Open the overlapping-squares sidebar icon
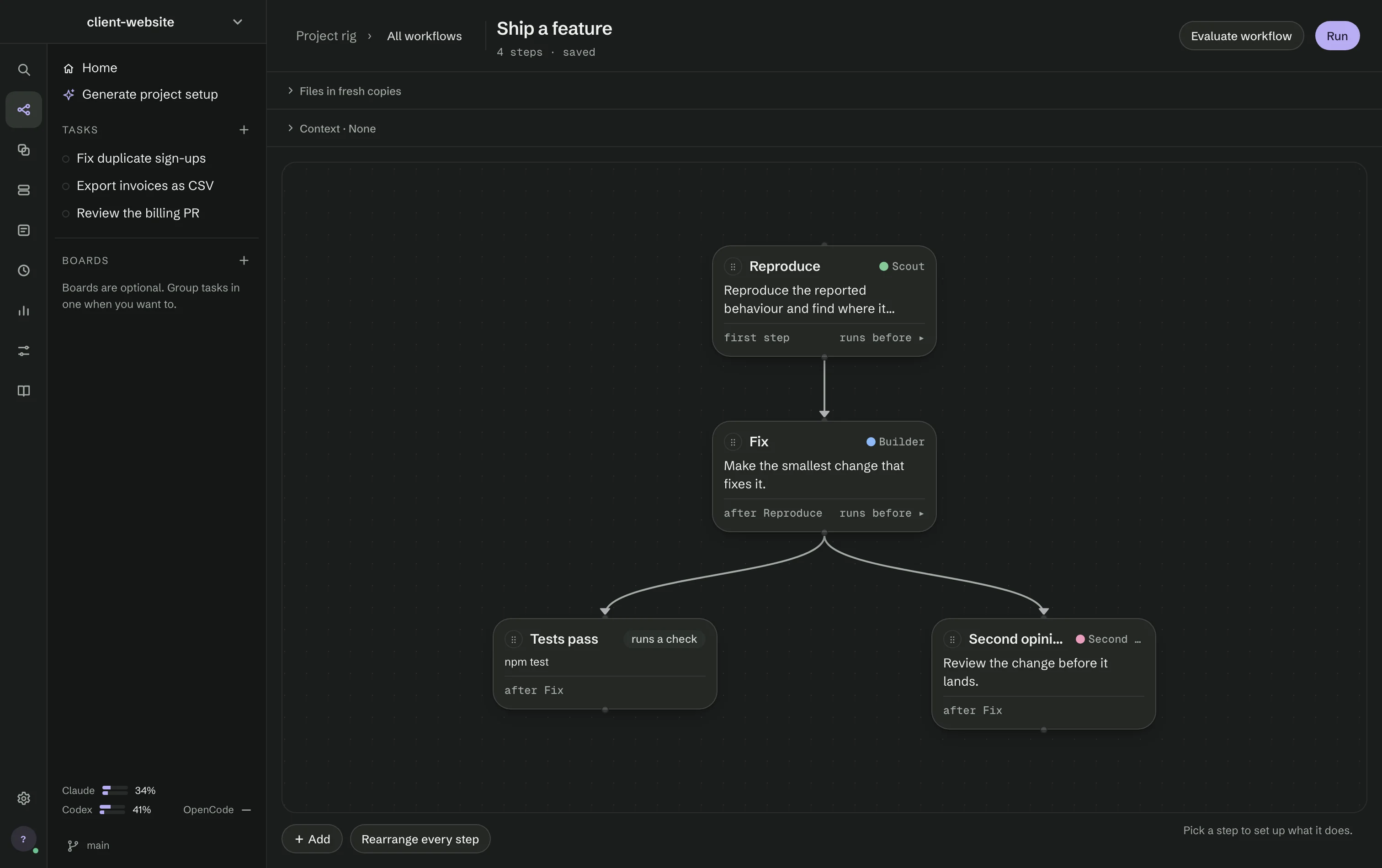The width and height of the screenshot is (1382, 868). coord(23,150)
